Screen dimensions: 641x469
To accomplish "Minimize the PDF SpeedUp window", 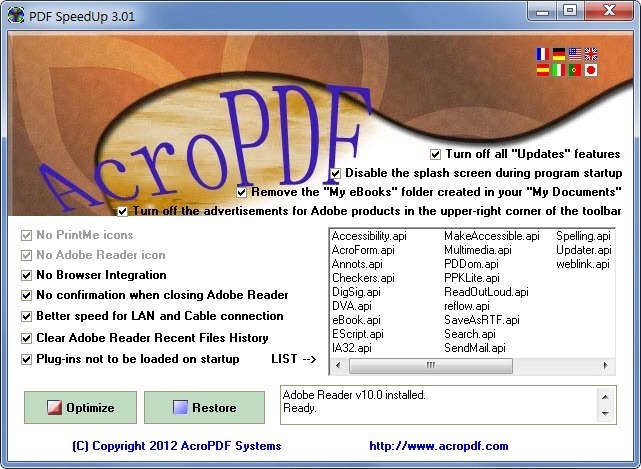I will 542,11.
